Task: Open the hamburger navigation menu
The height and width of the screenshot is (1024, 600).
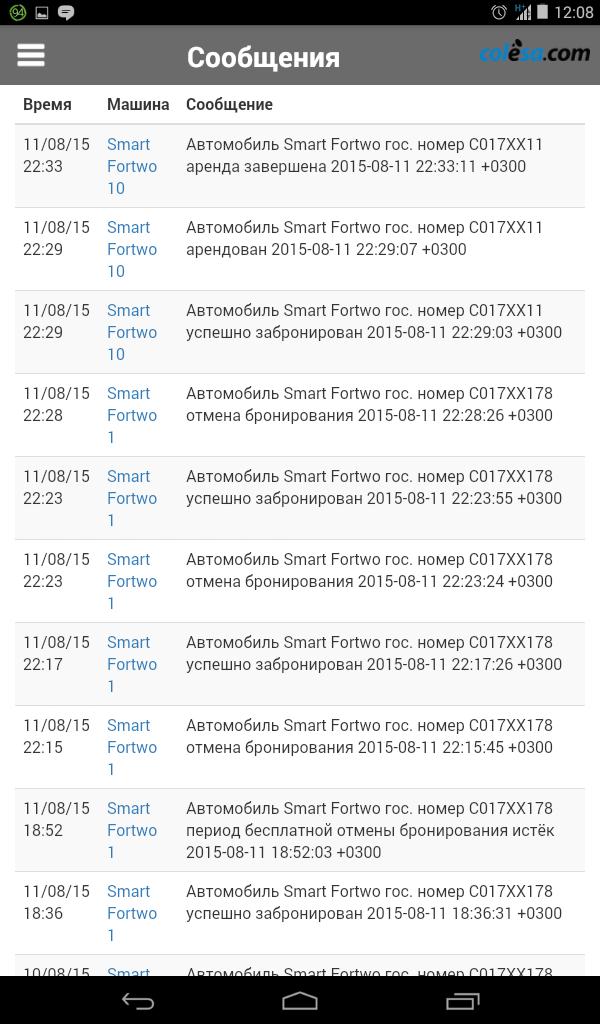Action: (31, 55)
